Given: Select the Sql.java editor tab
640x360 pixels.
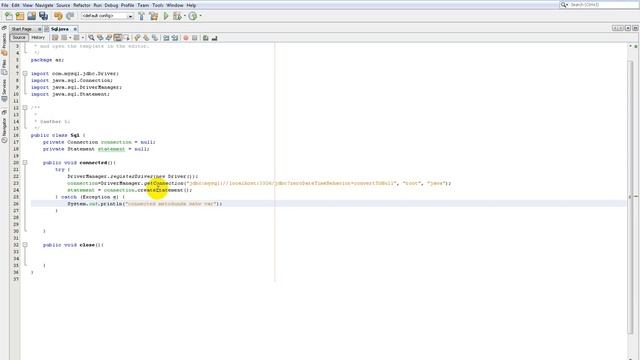Looking at the screenshot, I should point(60,29).
